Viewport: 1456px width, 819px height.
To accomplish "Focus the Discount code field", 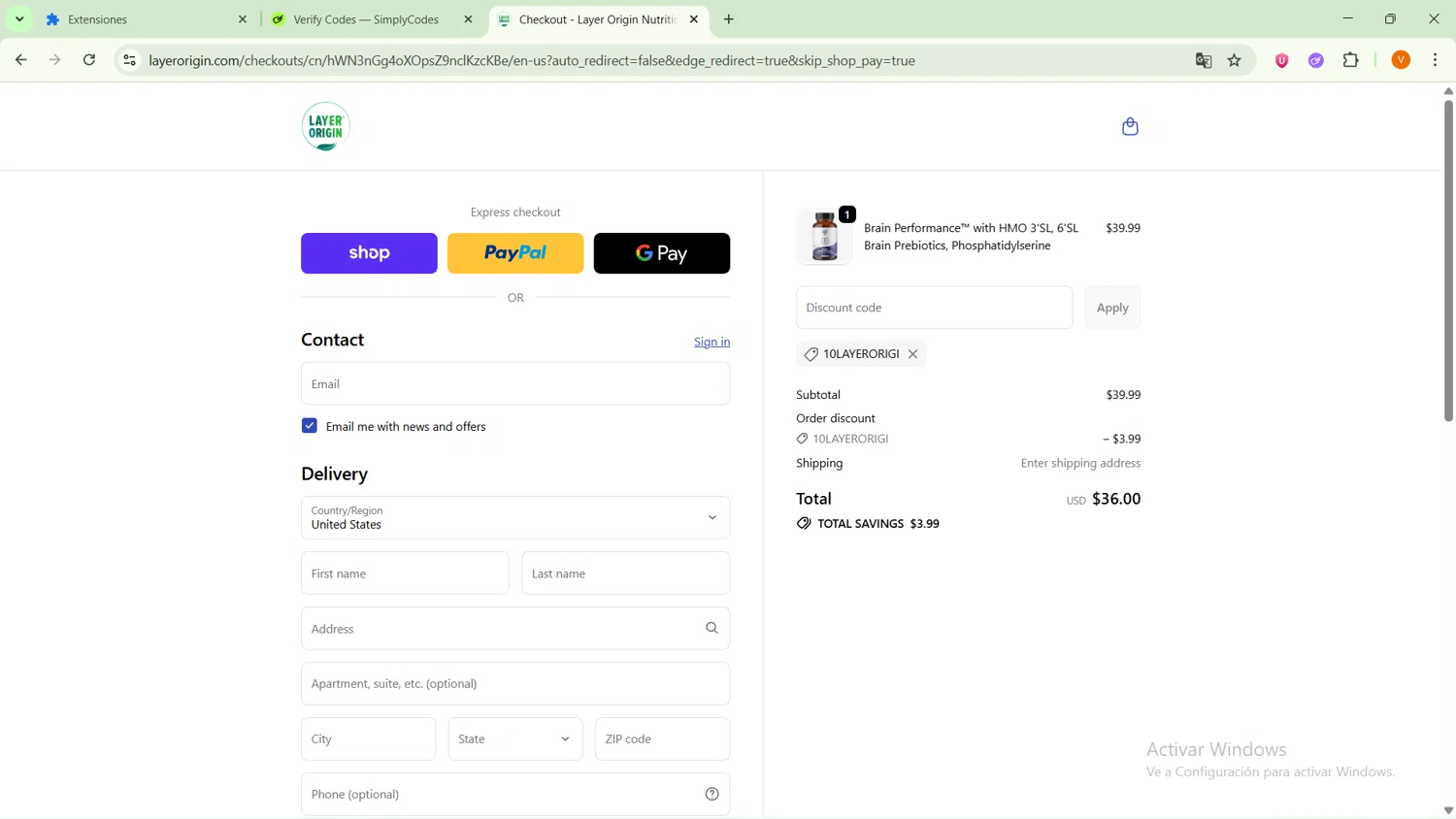I will click(934, 308).
